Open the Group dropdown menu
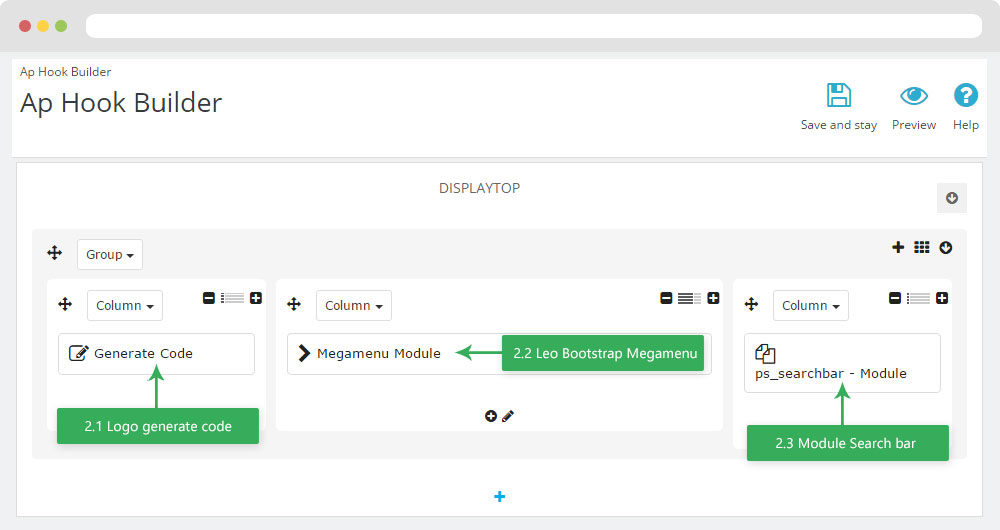 110,254
